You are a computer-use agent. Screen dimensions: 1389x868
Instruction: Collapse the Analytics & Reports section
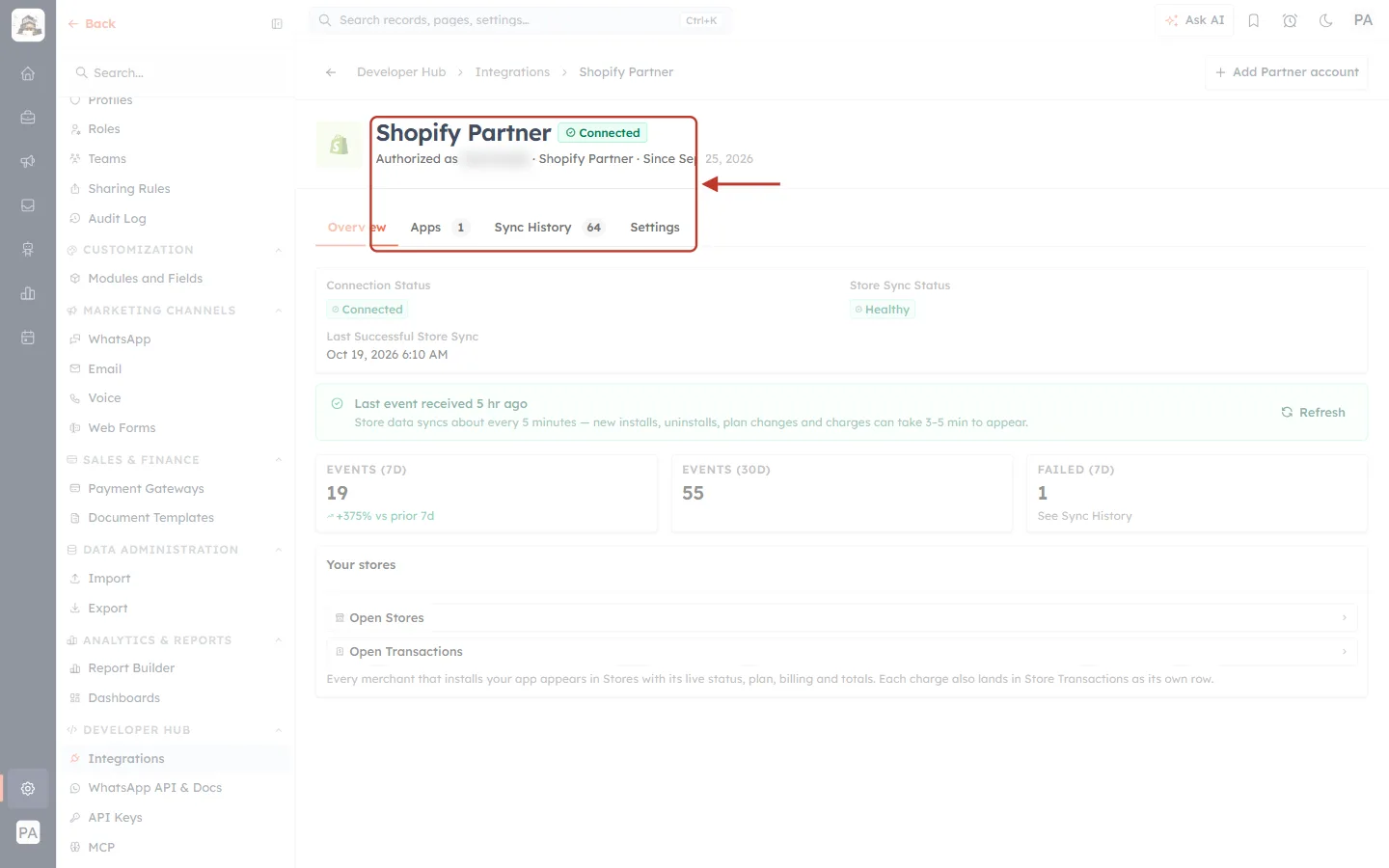click(278, 640)
